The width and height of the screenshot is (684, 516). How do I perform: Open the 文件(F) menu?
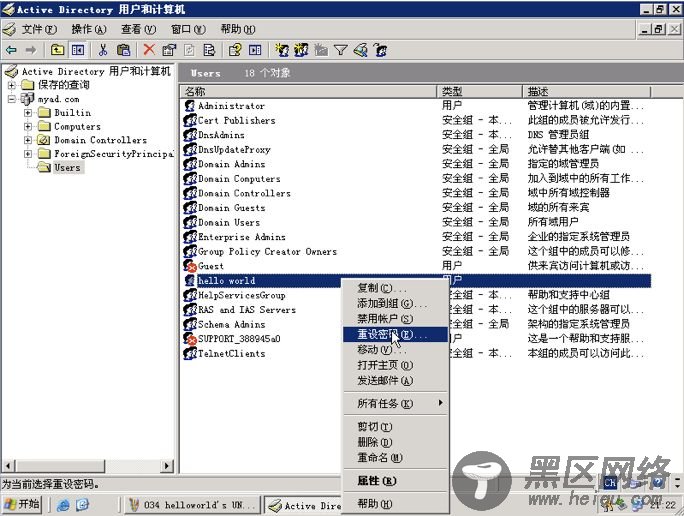click(39, 29)
